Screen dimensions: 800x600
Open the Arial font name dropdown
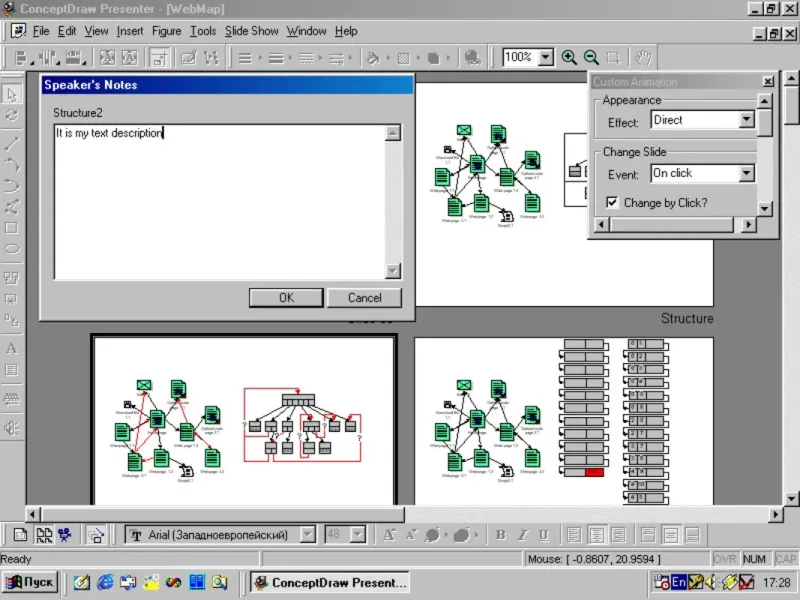click(307, 535)
